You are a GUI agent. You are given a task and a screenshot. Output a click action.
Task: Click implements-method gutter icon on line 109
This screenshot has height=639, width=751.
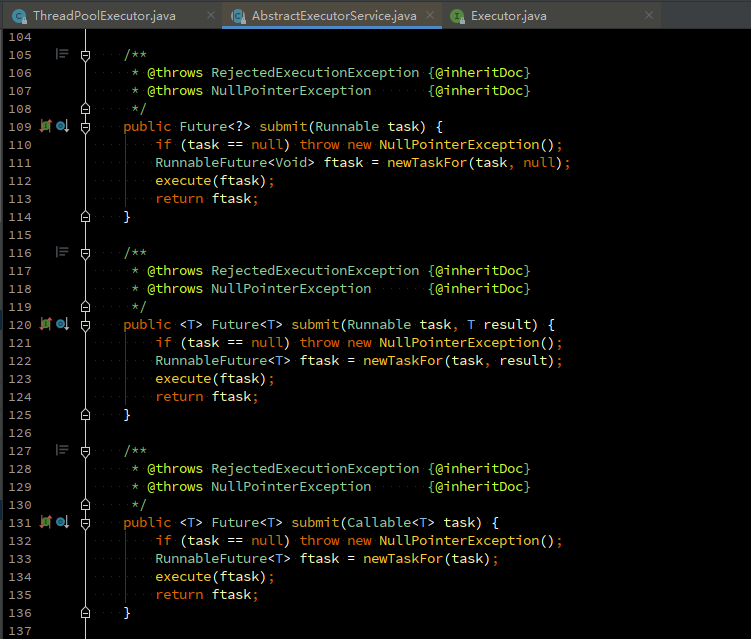pos(46,126)
